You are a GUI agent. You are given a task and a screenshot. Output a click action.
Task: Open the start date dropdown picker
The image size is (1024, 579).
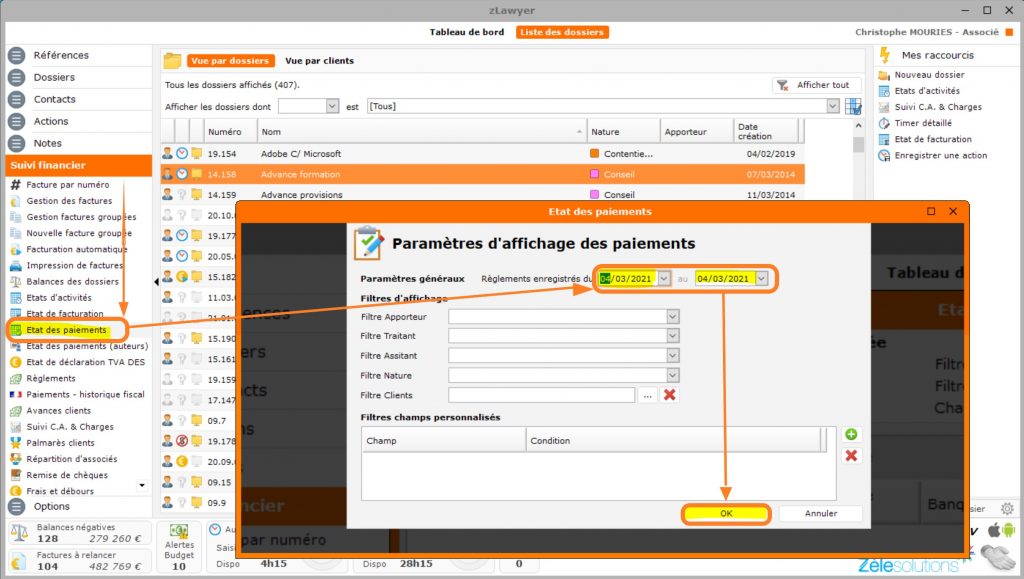664,279
